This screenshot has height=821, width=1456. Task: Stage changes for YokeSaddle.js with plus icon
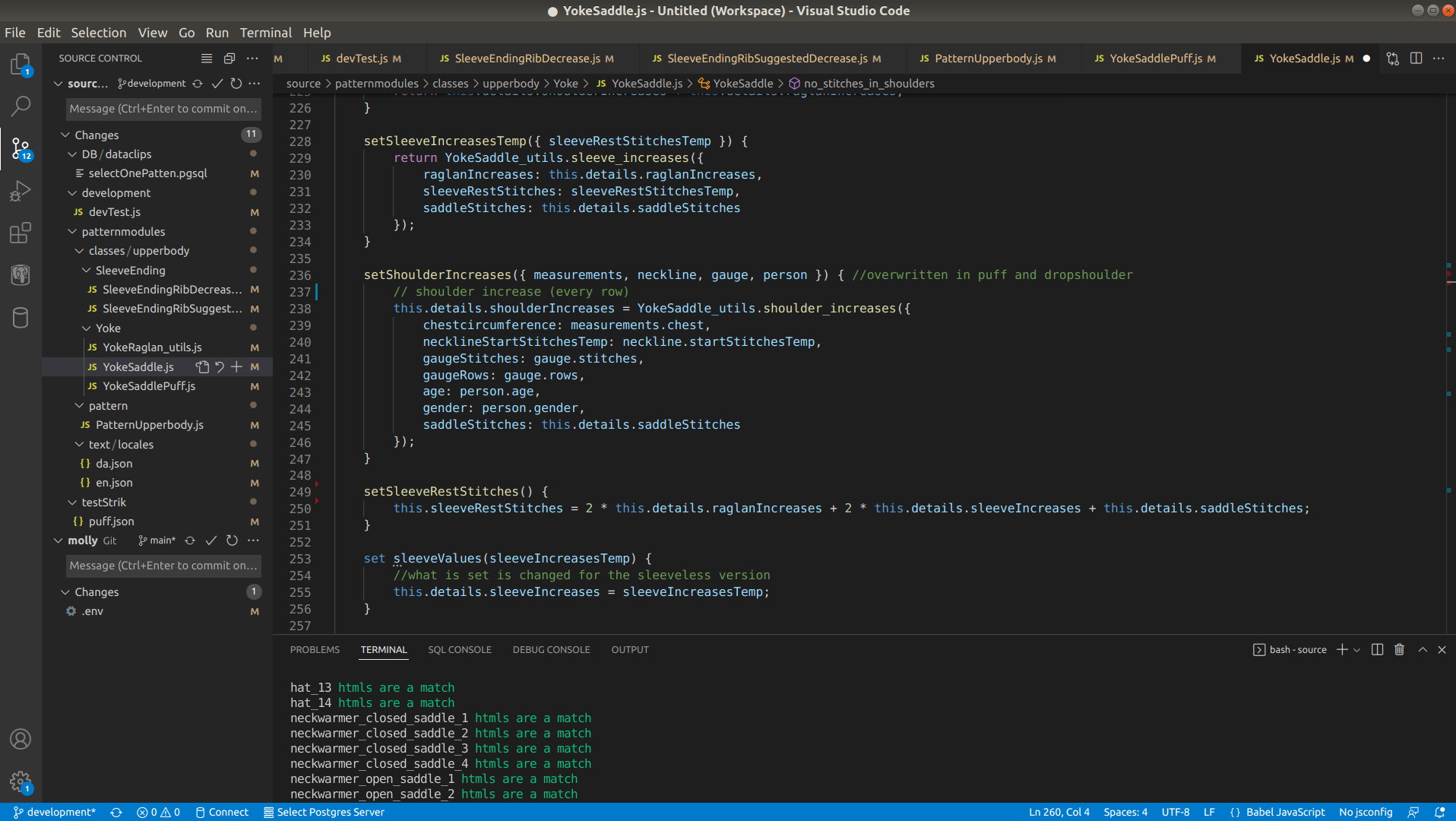pyautogui.click(x=236, y=367)
